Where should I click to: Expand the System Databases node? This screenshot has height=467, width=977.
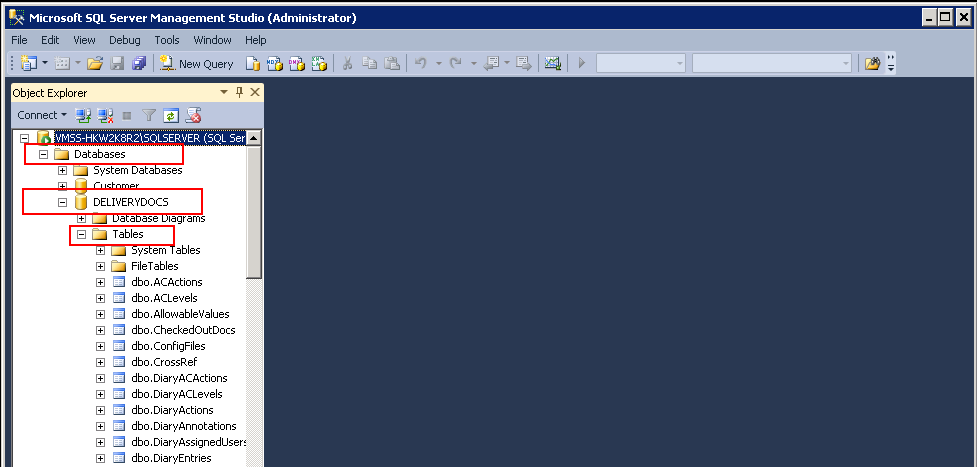[62, 170]
